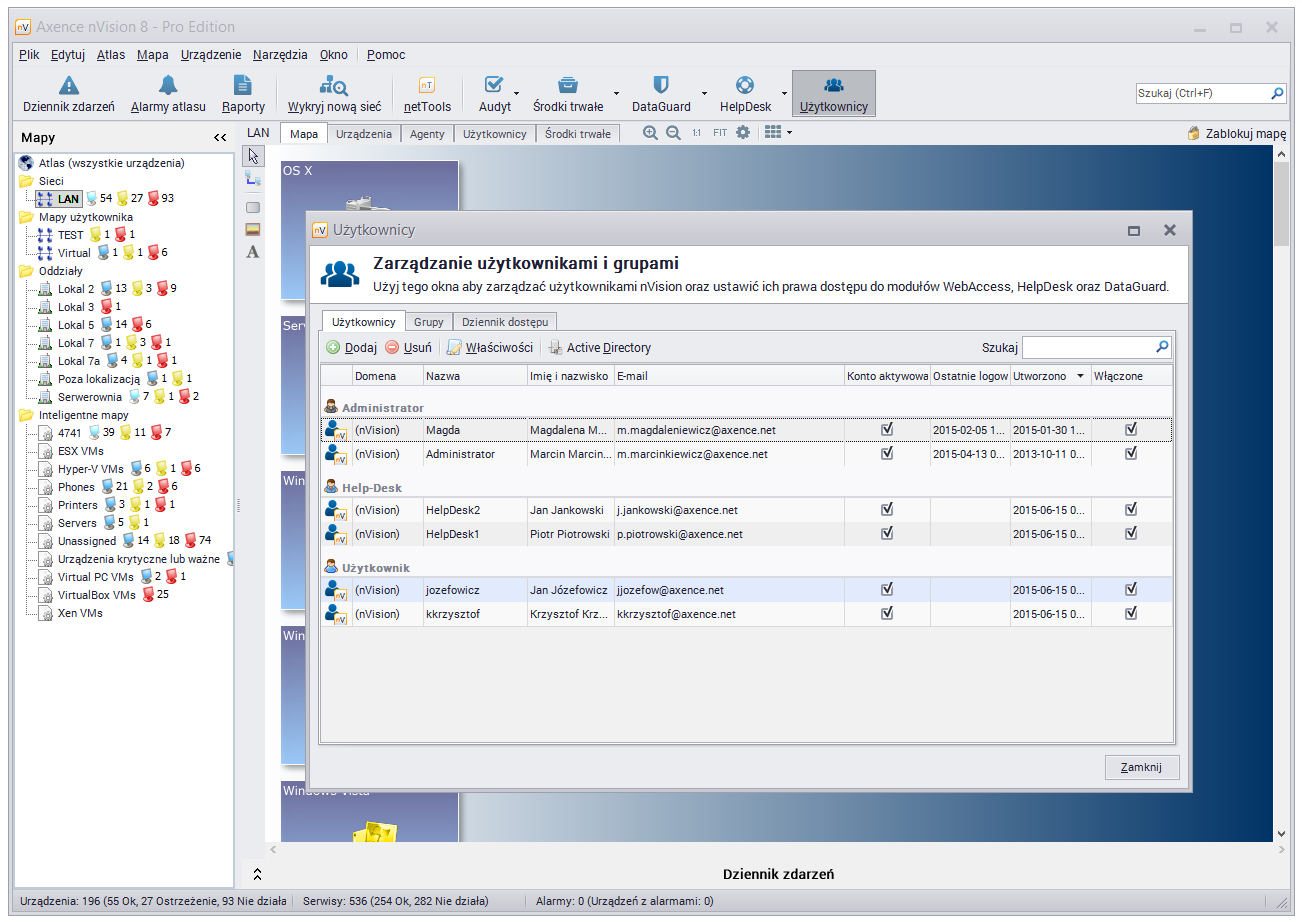Open Środki trwałe module

click(567, 94)
